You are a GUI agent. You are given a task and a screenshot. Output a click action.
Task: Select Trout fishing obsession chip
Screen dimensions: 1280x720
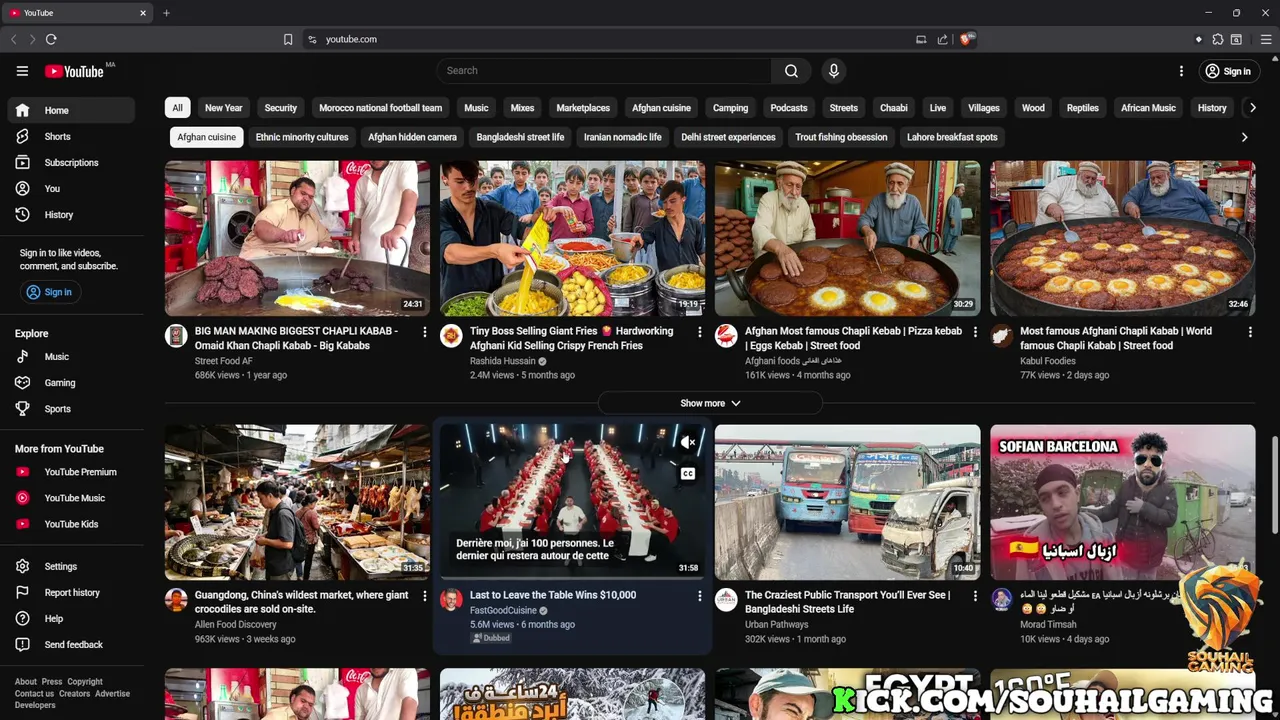(x=841, y=137)
